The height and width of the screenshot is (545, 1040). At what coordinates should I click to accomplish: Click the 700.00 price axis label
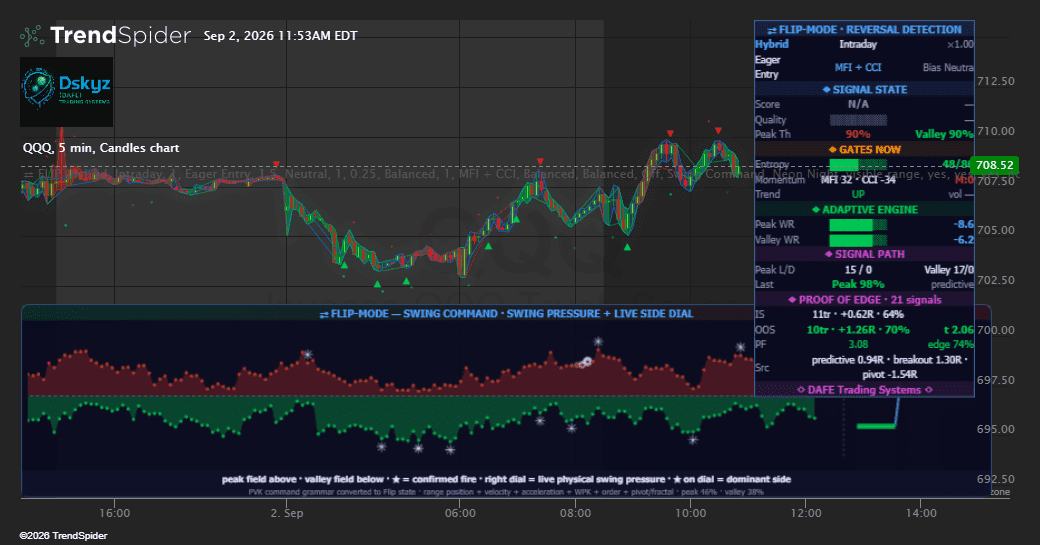(x=995, y=330)
